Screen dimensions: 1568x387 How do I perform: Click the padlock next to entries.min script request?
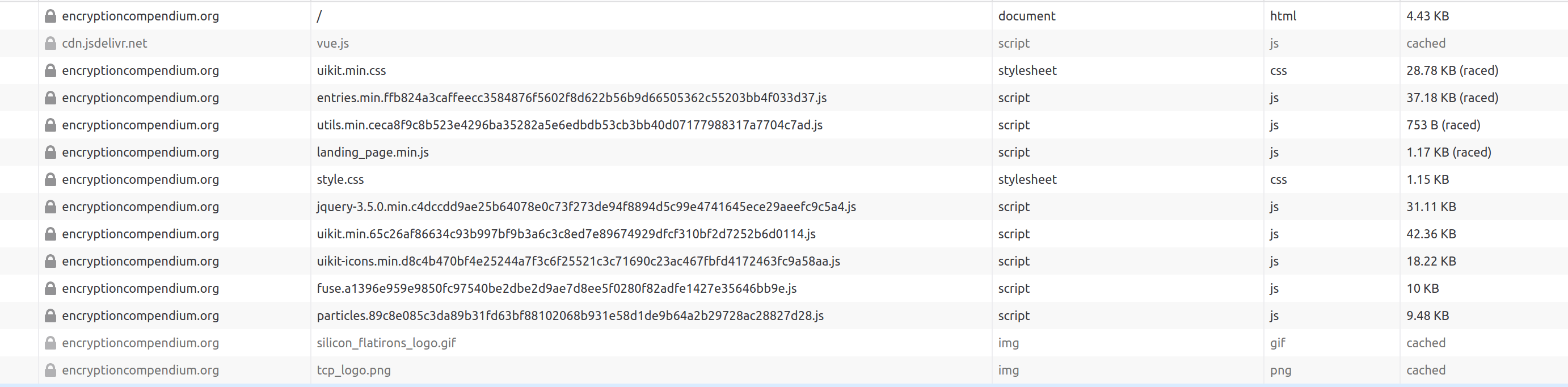coord(51,98)
